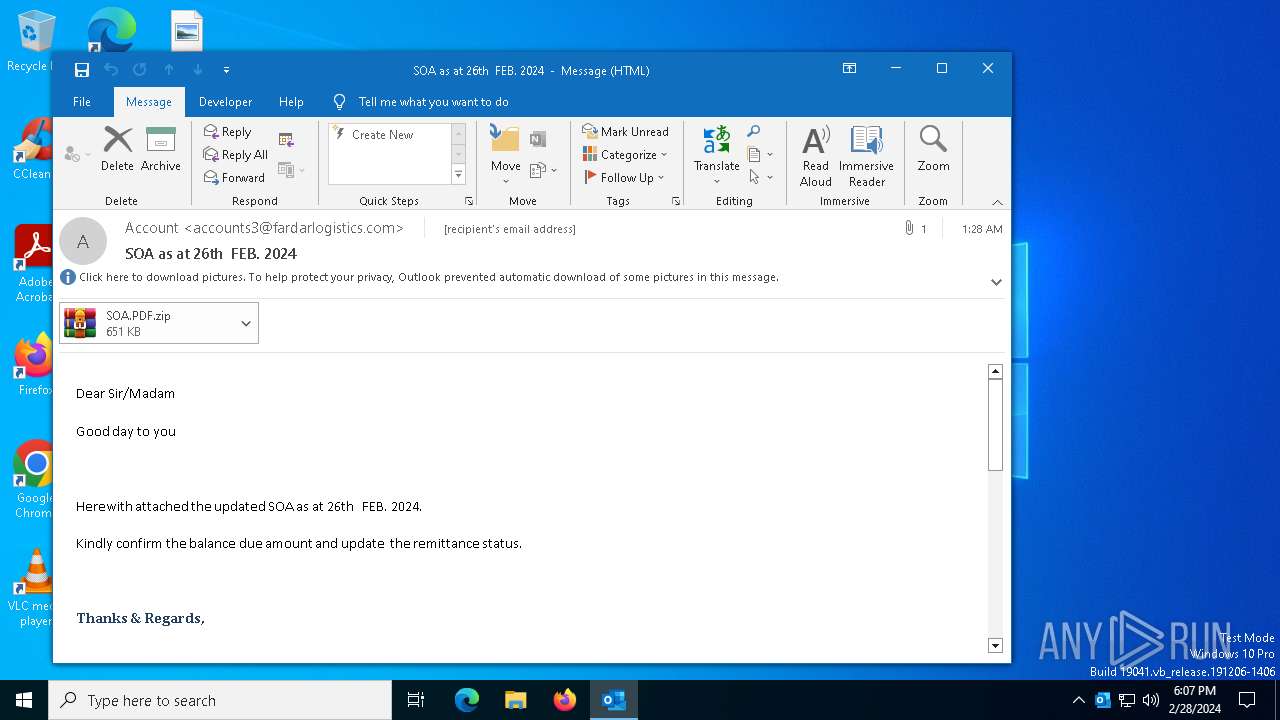1280x720 pixels.
Task: Open the Junk options dropdown
Action: (x=77, y=154)
